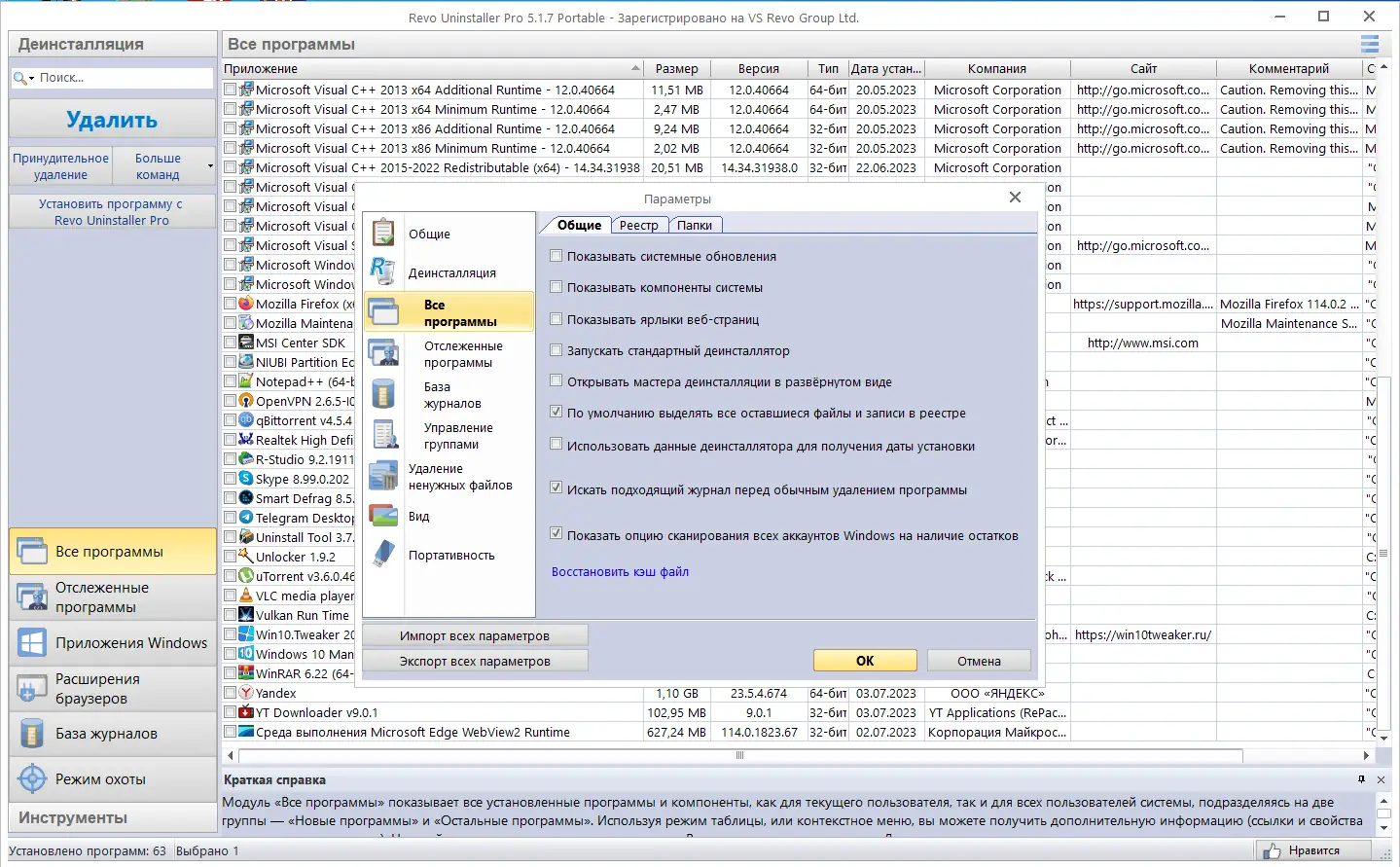Screen dimensions: 1400x867
Task: Select the Yandex program icon
Action: click(246, 693)
